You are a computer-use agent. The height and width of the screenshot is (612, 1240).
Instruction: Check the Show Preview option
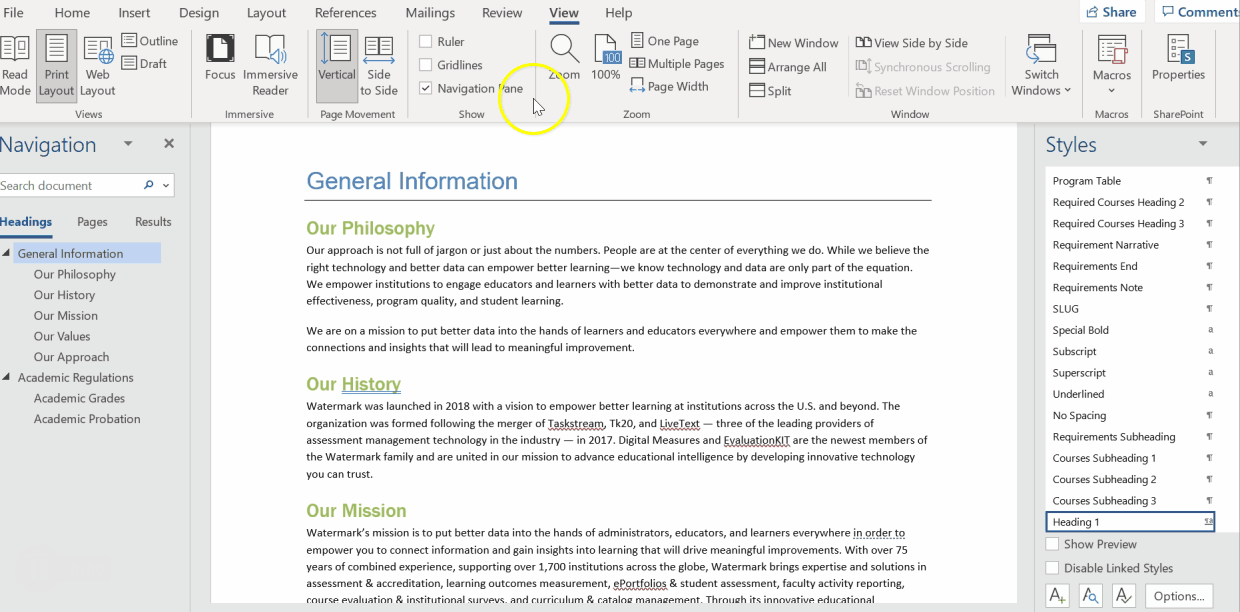tap(1052, 544)
